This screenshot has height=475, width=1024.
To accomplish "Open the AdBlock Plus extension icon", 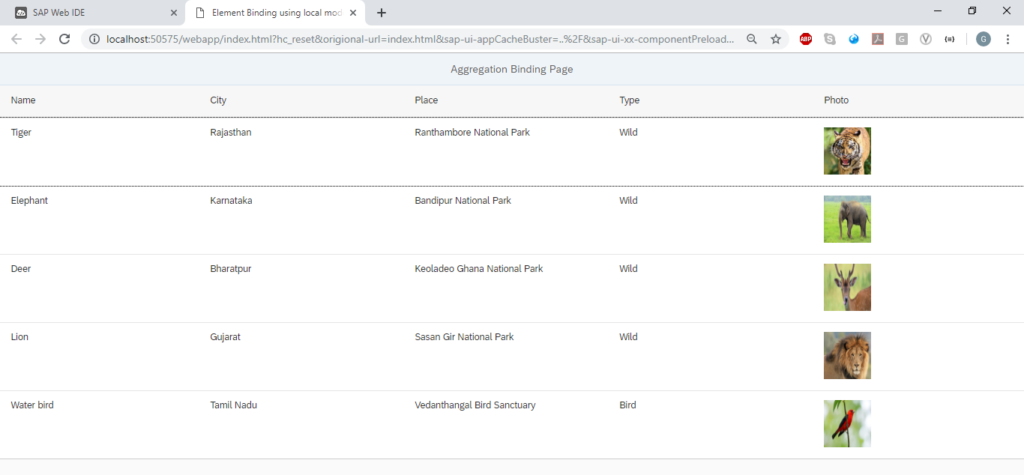I will [806, 39].
